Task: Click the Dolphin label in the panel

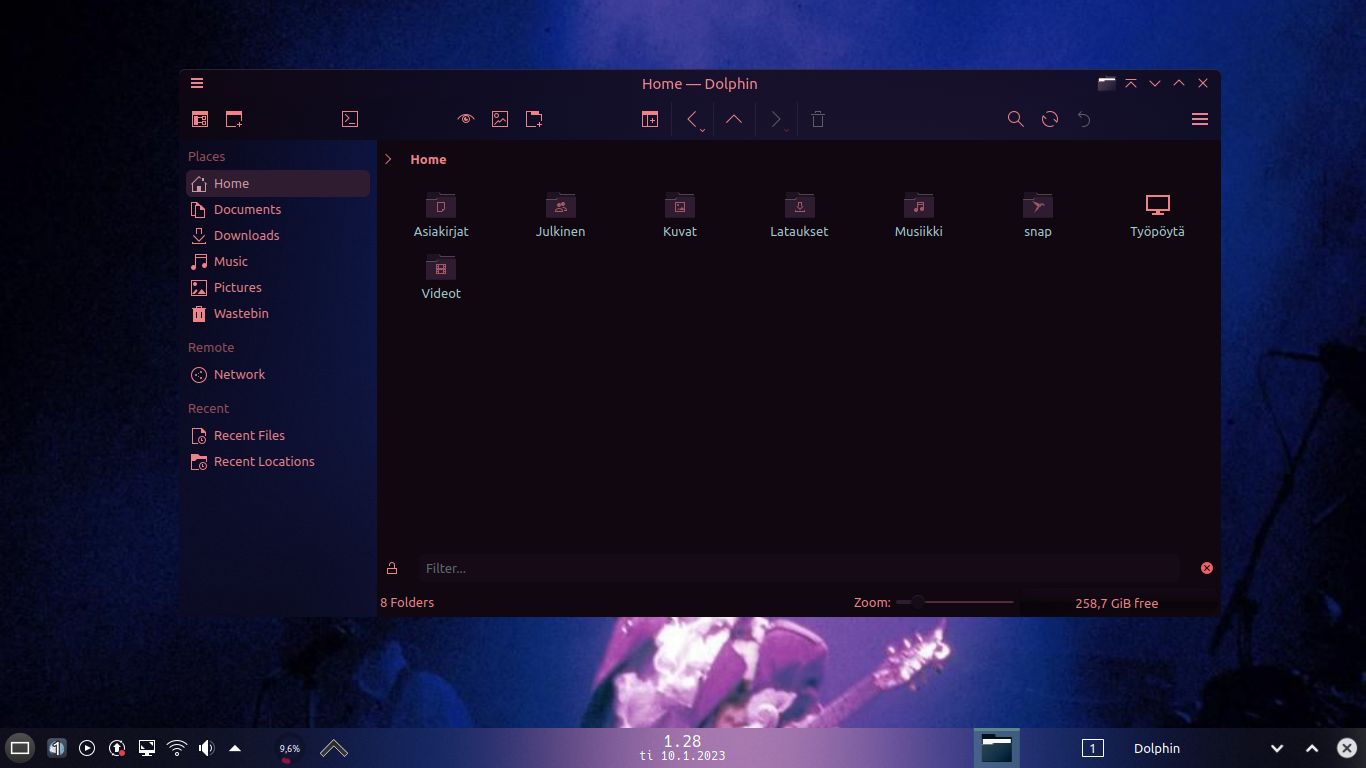Action: tap(1157, 748)
